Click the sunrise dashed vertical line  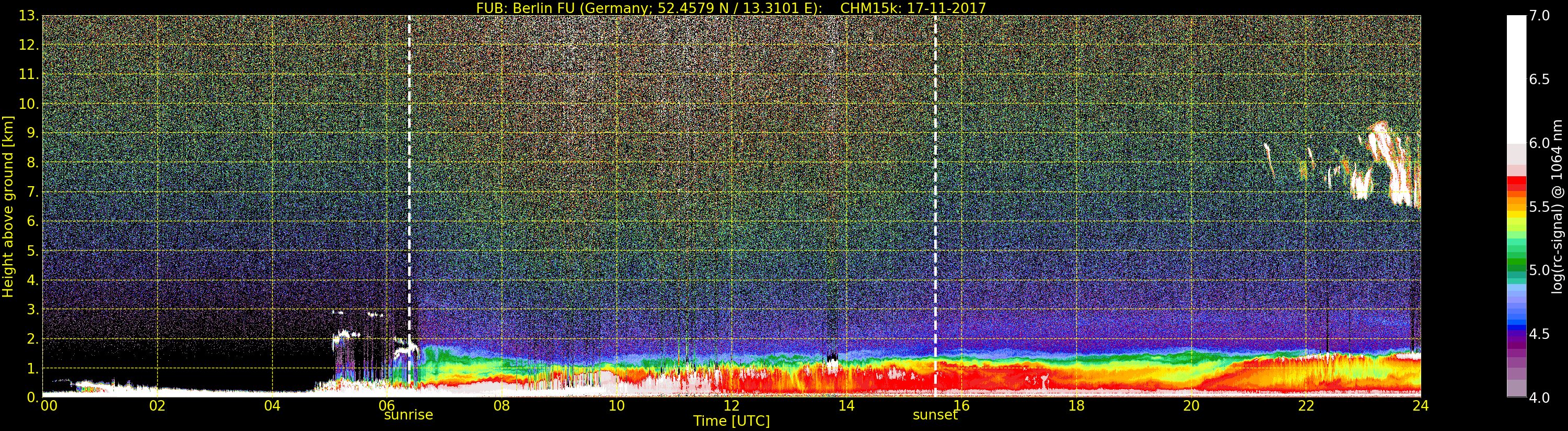[409, 183]
